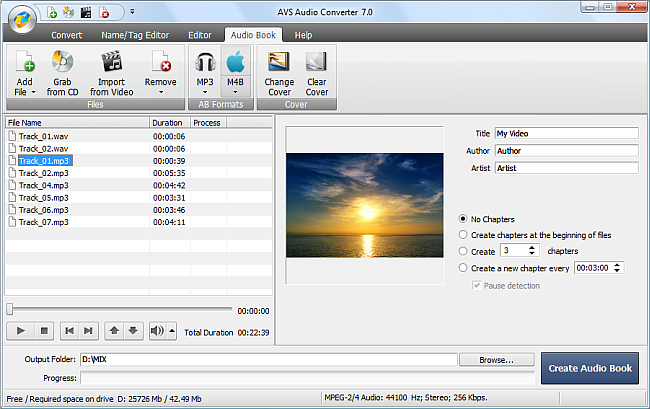
Task: Click the quick-access Grab from CD icon
Action: (68, 12)
